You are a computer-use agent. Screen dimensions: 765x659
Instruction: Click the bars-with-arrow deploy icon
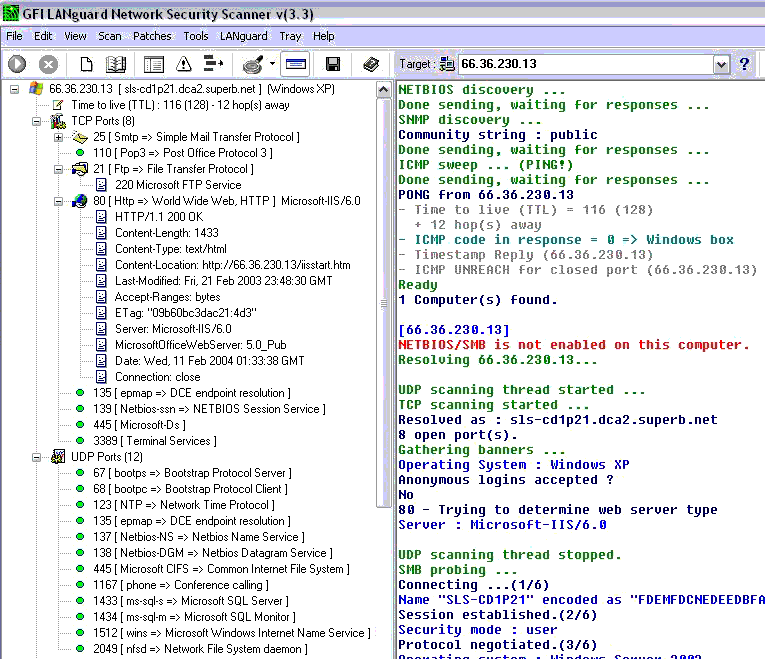pos(213,64)
